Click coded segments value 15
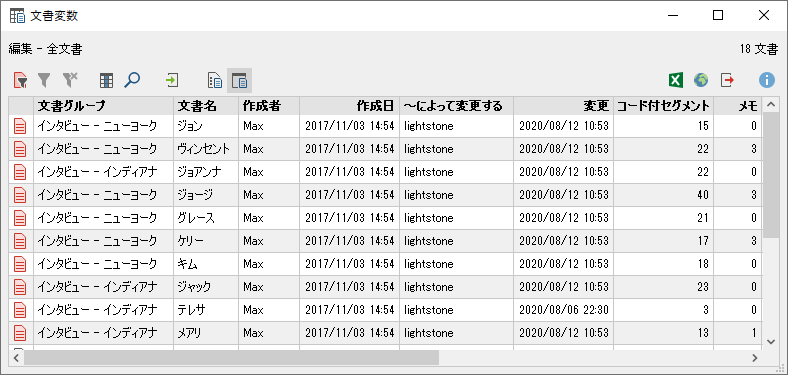The width and height of the screenshot is (788, 375). tap(663, 126)
